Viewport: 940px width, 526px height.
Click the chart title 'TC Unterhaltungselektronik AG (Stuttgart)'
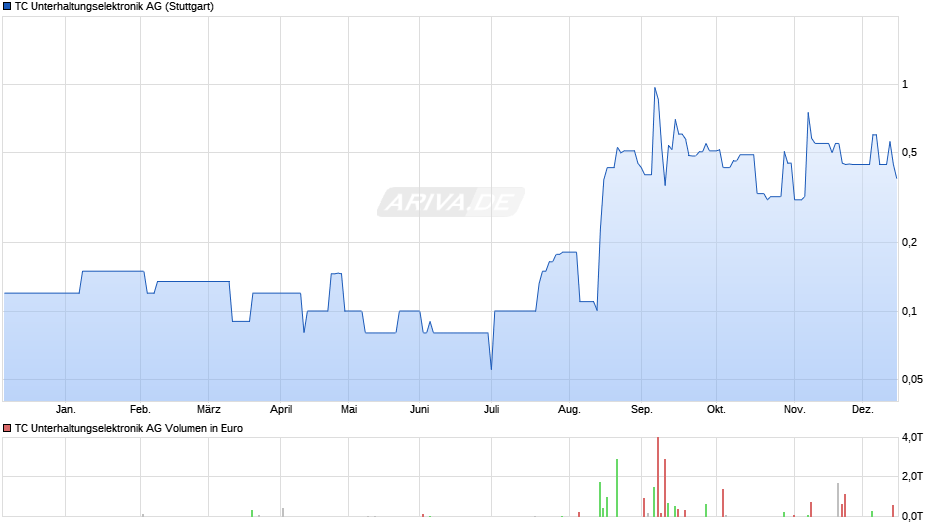(114, 7)
